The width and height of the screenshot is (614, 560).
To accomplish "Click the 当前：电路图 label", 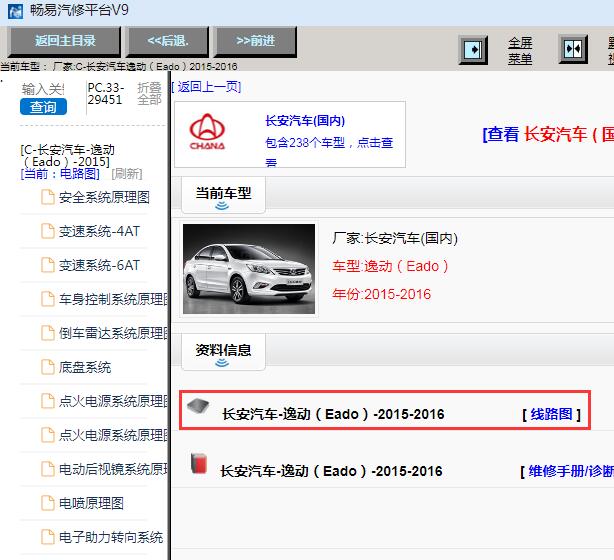I will point(60,174).
